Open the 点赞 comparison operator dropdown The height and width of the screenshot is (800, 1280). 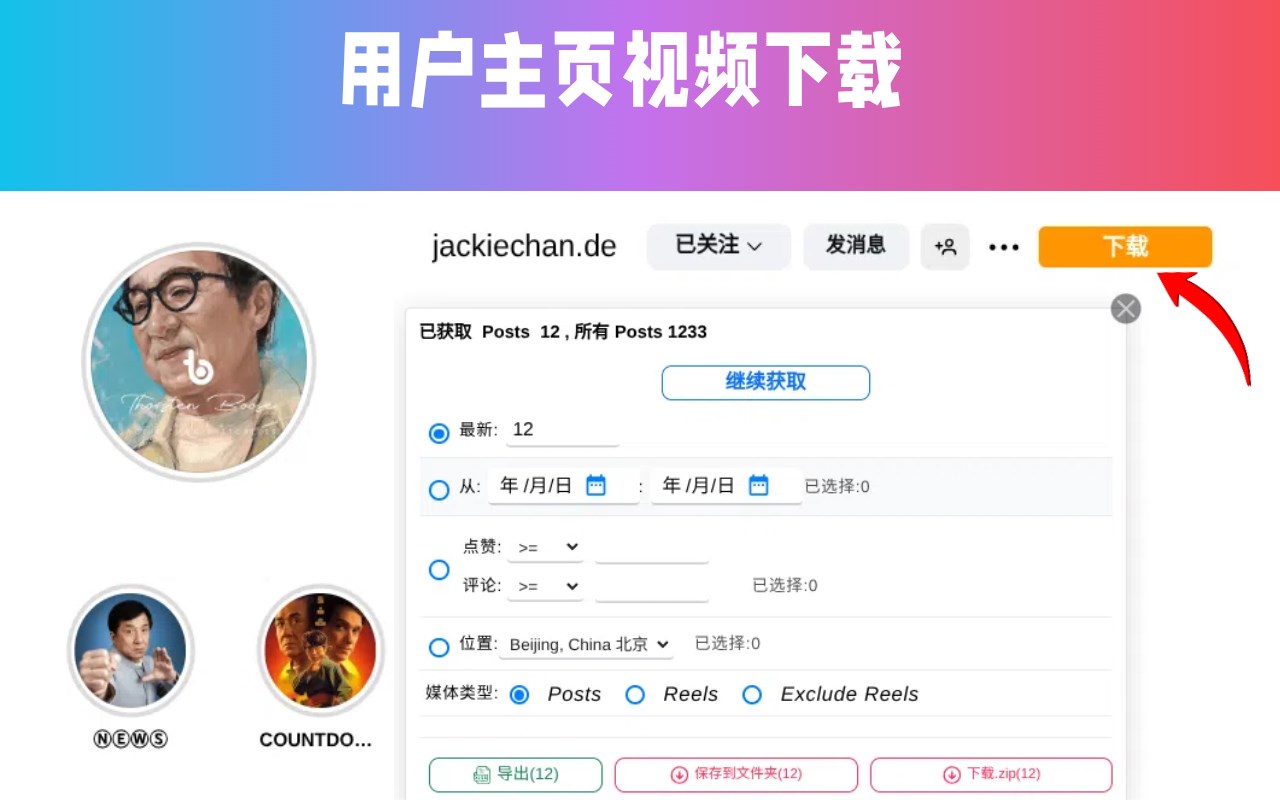(545, 547)
